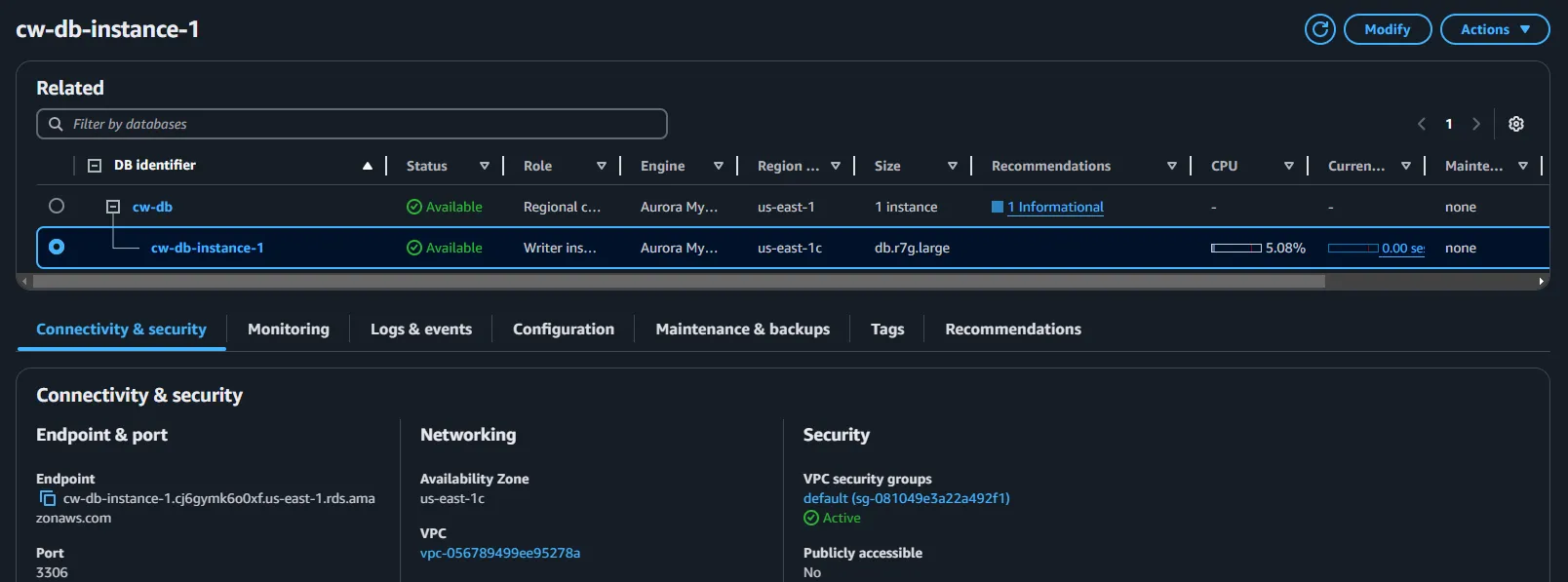The height and width of the screenshot is (582, 1568).
Task: Collapse the cw-db cluster tree row
Action: (113, 207)
